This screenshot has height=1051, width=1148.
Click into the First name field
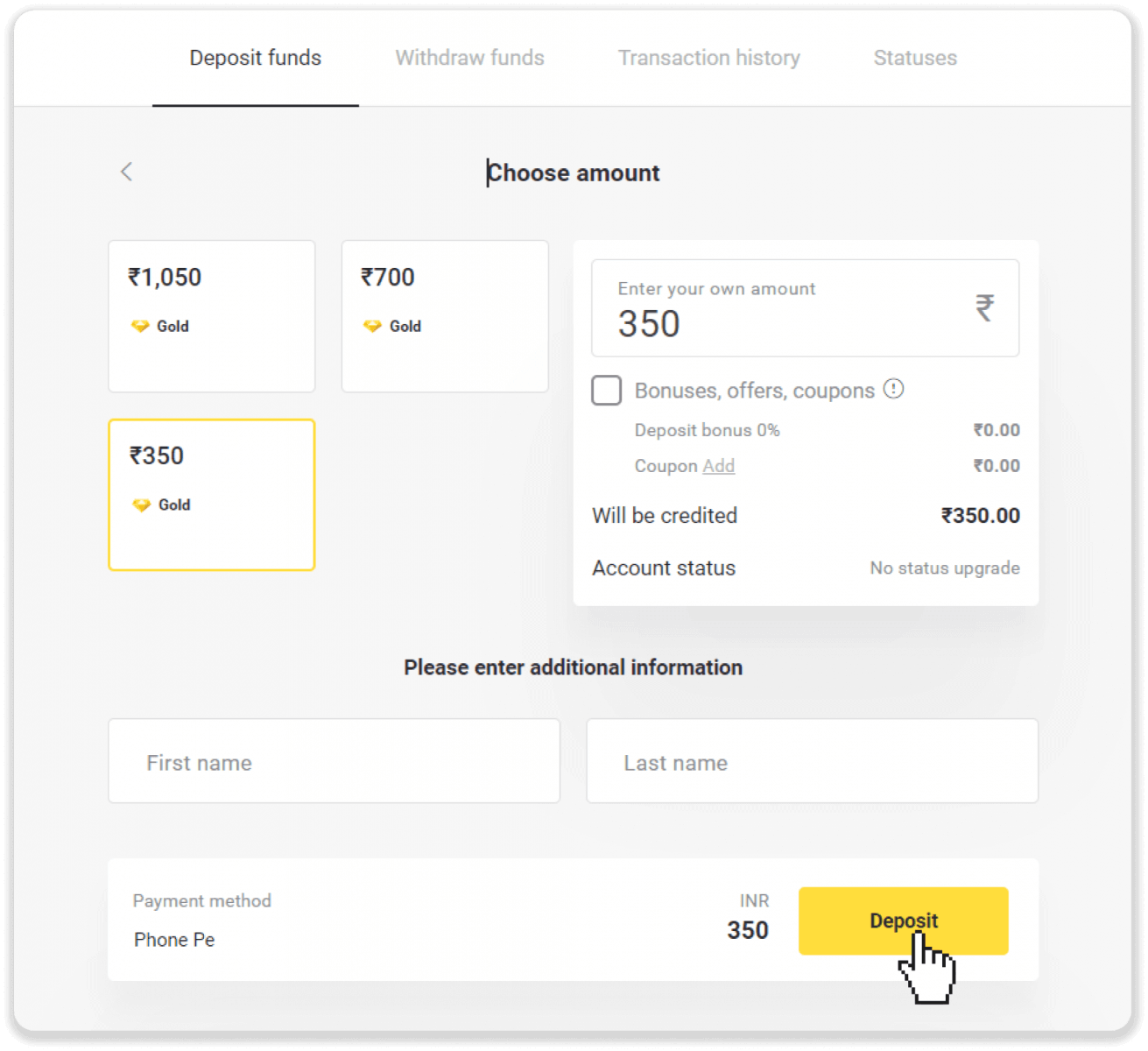(x=334, y=762)
